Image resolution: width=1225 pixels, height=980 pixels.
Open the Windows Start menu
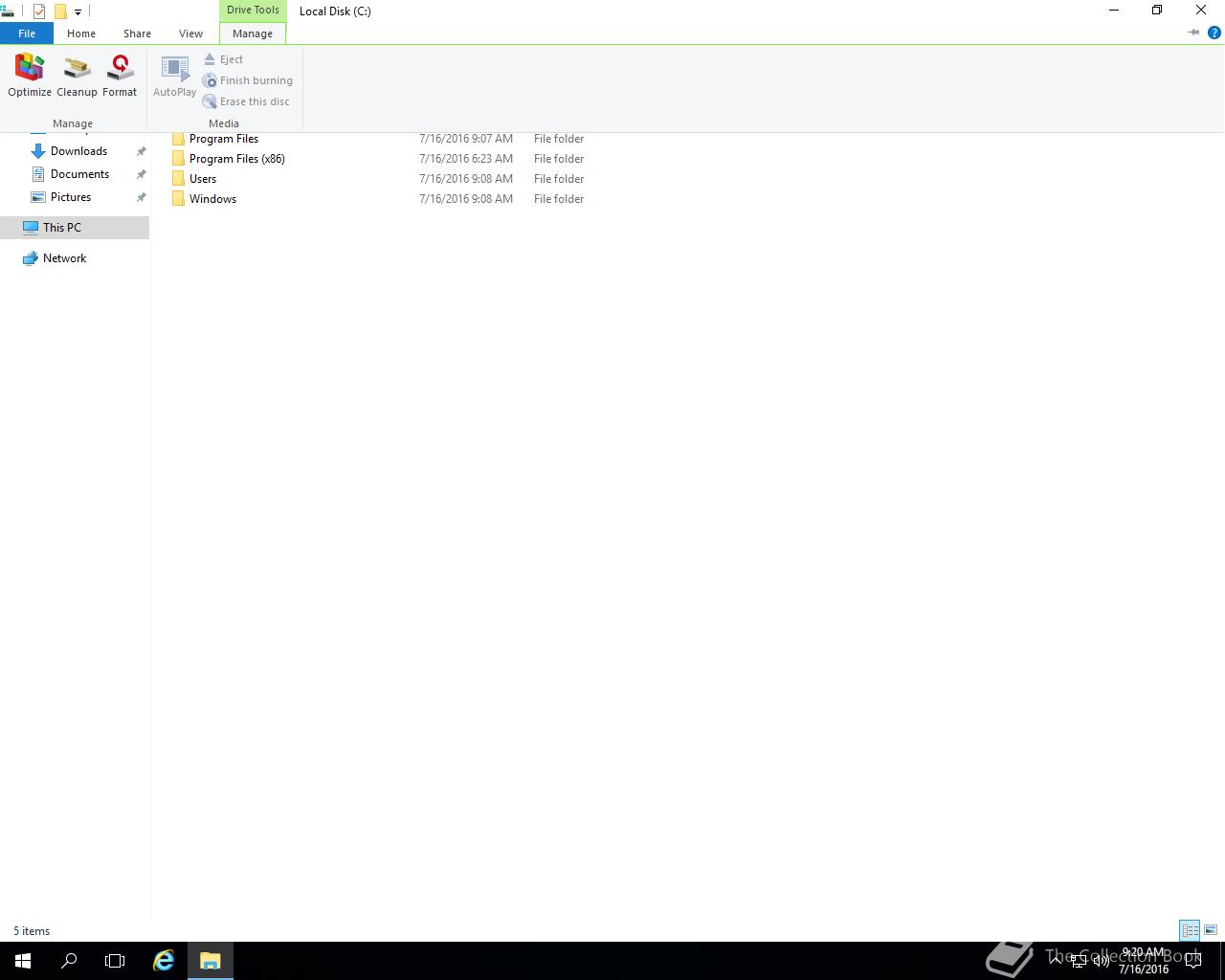coord(23,961)
